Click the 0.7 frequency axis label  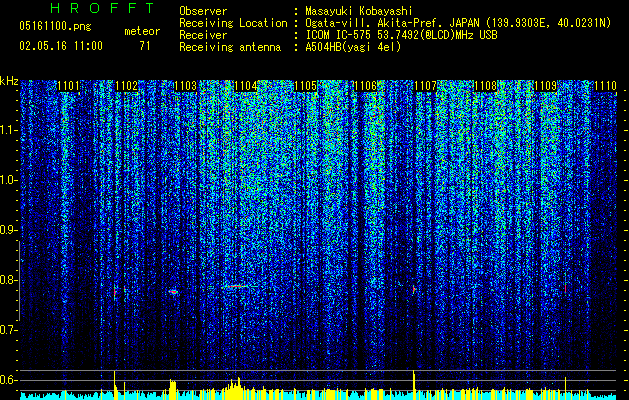tap(9, 330)
